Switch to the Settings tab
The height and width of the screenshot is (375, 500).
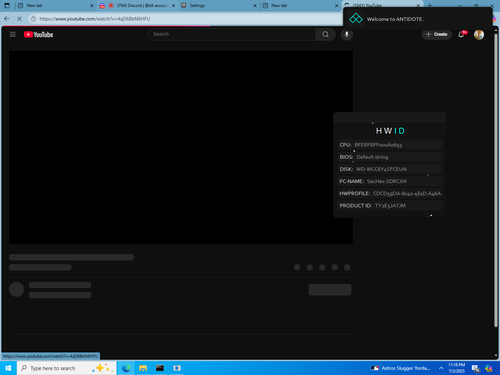point(218,6)
